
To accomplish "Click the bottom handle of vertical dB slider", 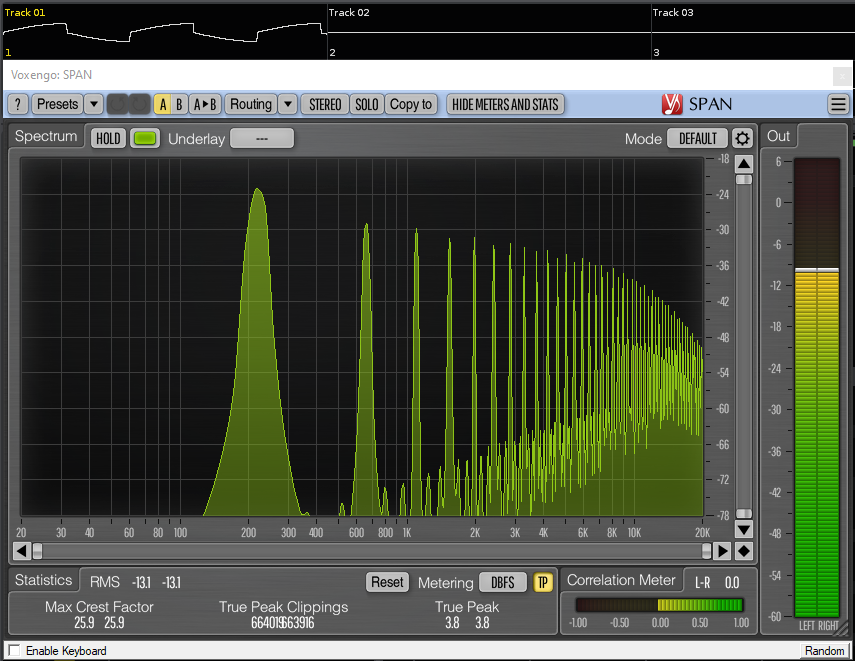I will click(744, 514).
